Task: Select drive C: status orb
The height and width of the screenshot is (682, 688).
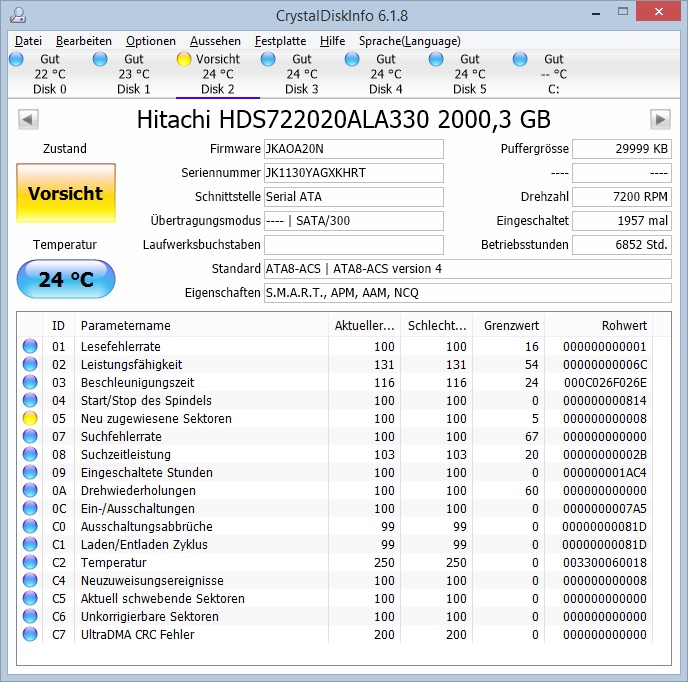Action: [x=520, y=59]
